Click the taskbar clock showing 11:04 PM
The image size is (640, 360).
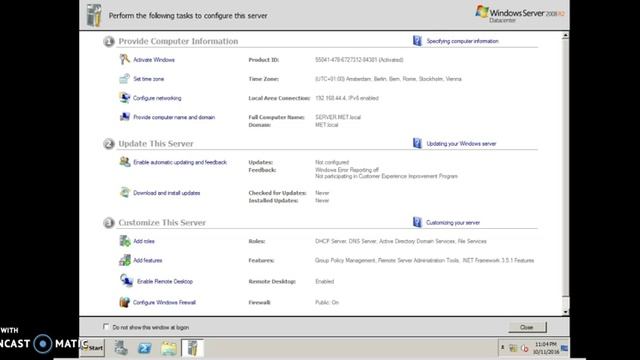(x=546, y=348)
